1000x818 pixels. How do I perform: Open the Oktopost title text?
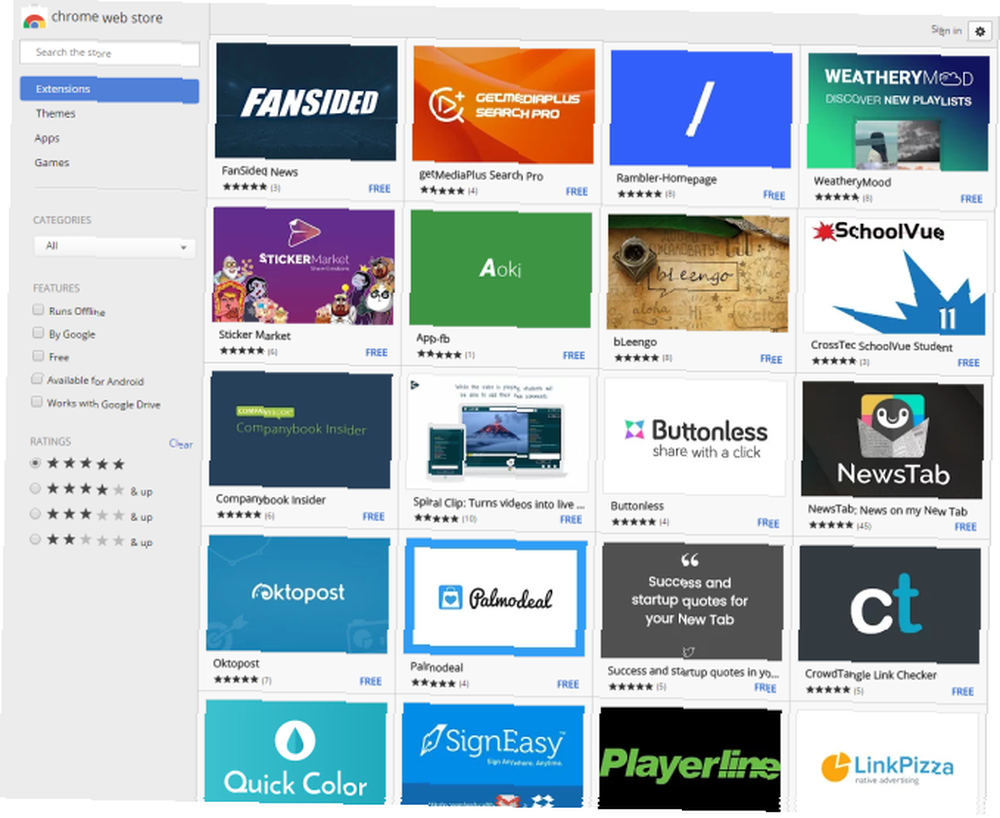(x=236, y=663)
